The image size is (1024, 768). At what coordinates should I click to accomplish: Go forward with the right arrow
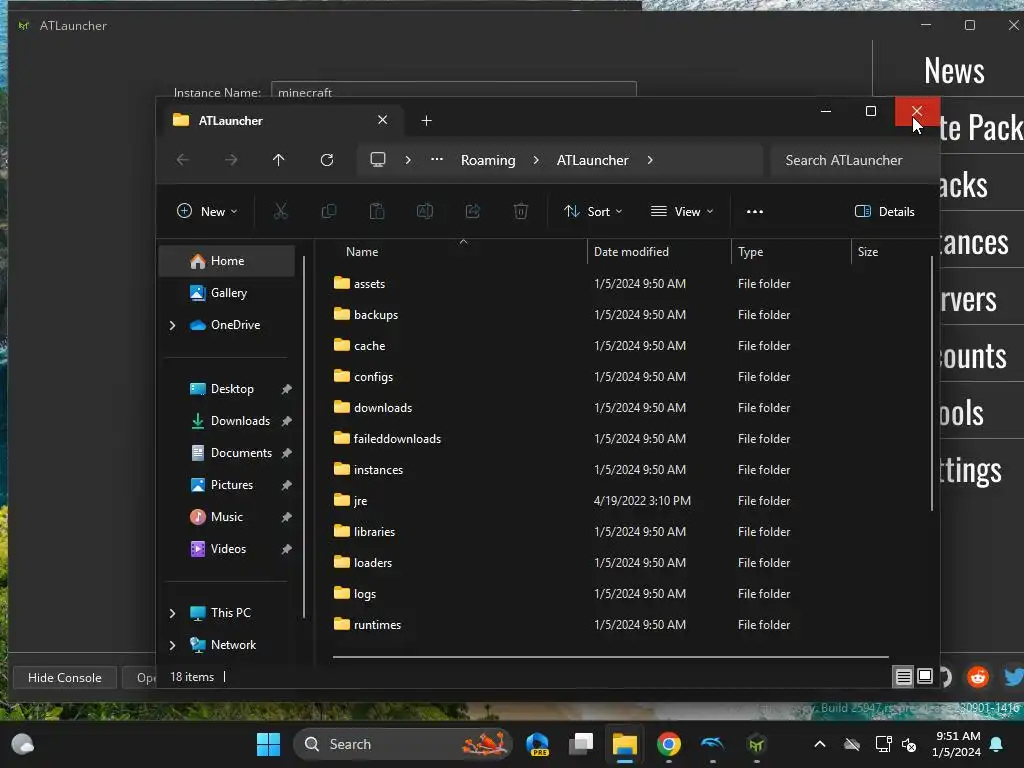coord(231,160)
